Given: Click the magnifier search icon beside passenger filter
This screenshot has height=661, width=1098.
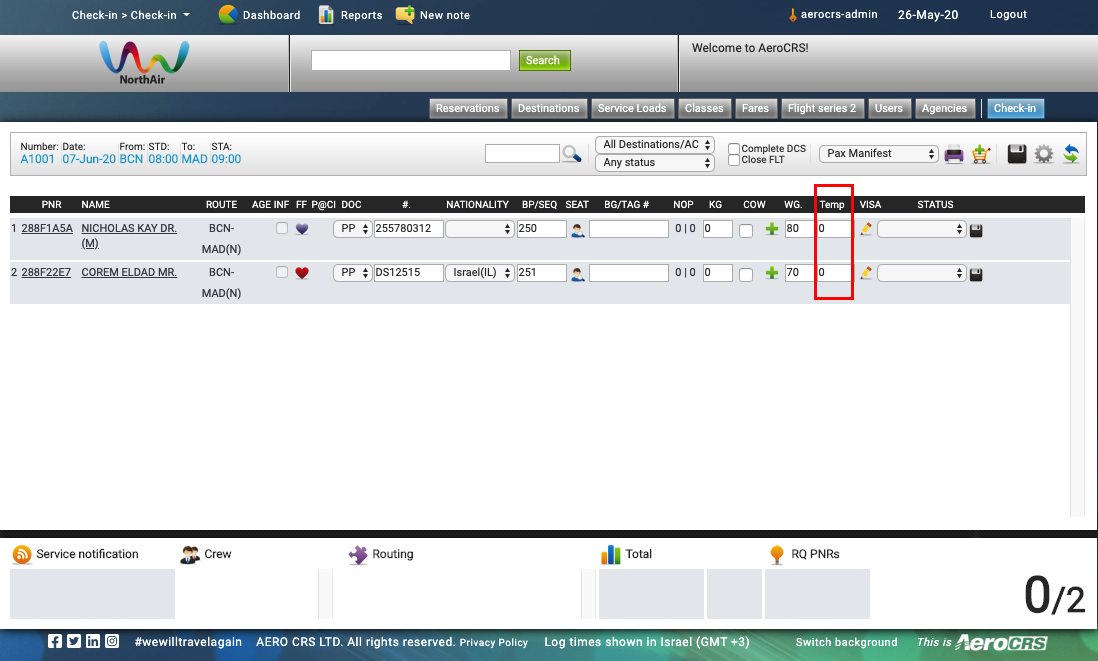Looking at the screenshot, I should [571, 153].
